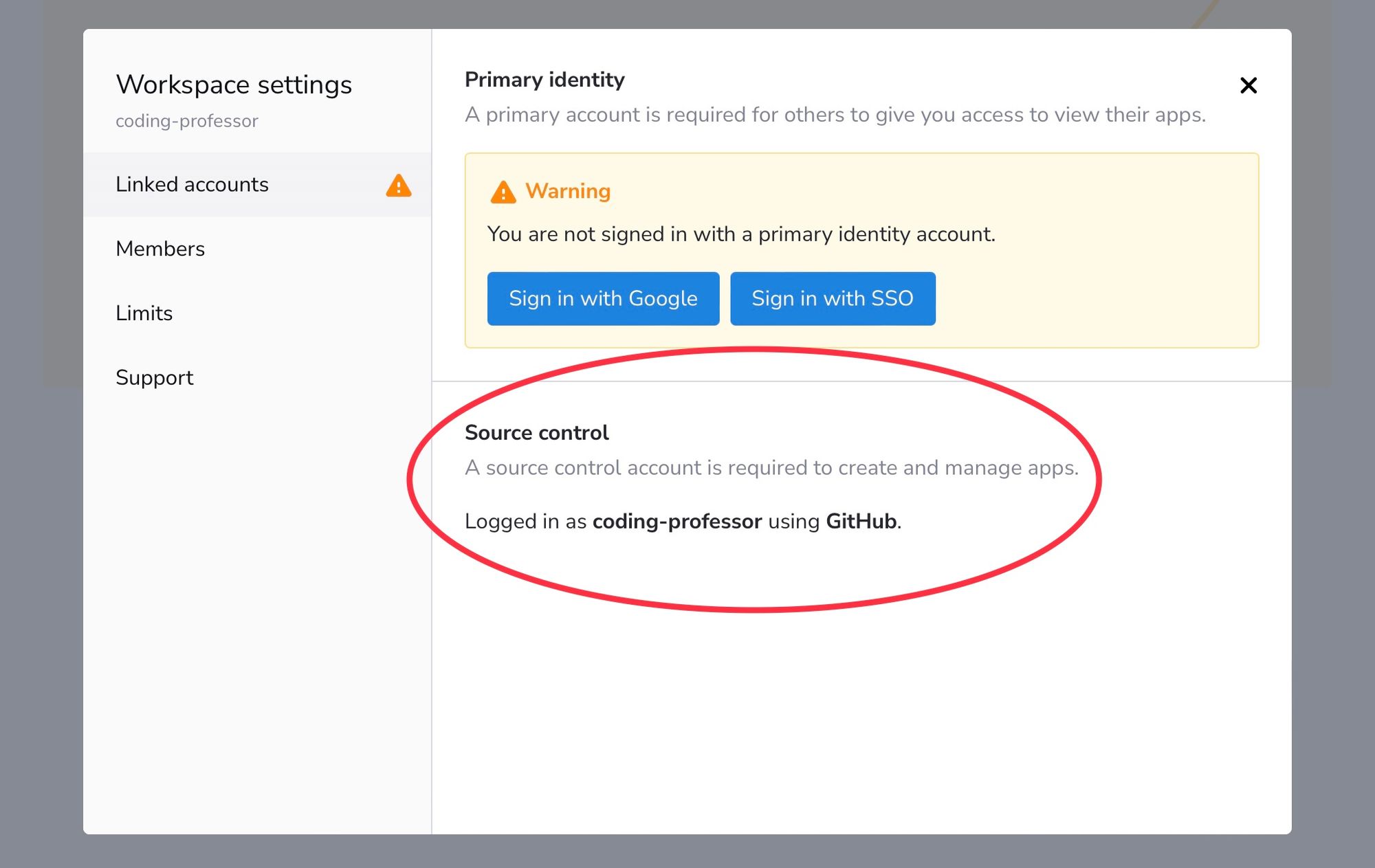Click the orange Warning label text
Screen dimensions: 1375x868
tap(567, 191)
